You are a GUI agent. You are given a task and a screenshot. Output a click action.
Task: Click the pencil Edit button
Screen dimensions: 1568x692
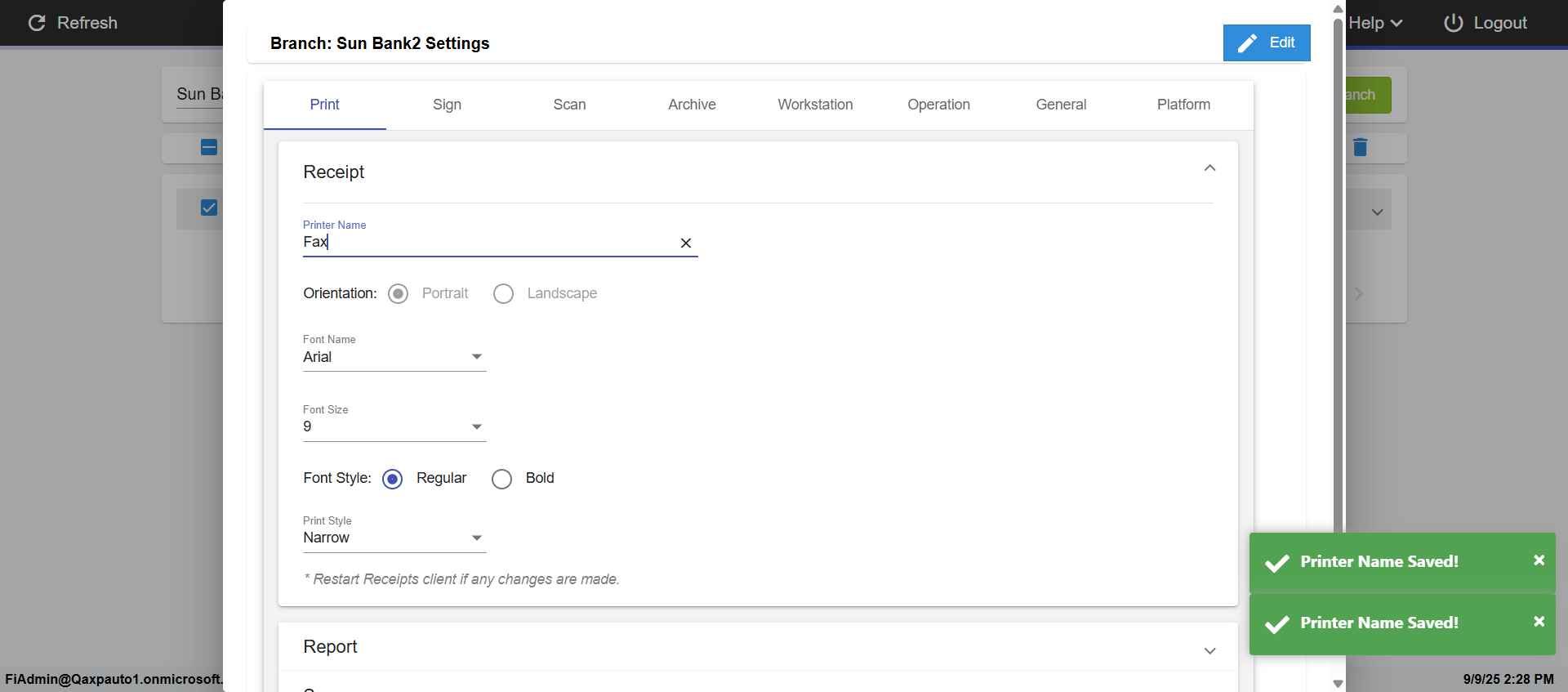[x=1266, y=42]
